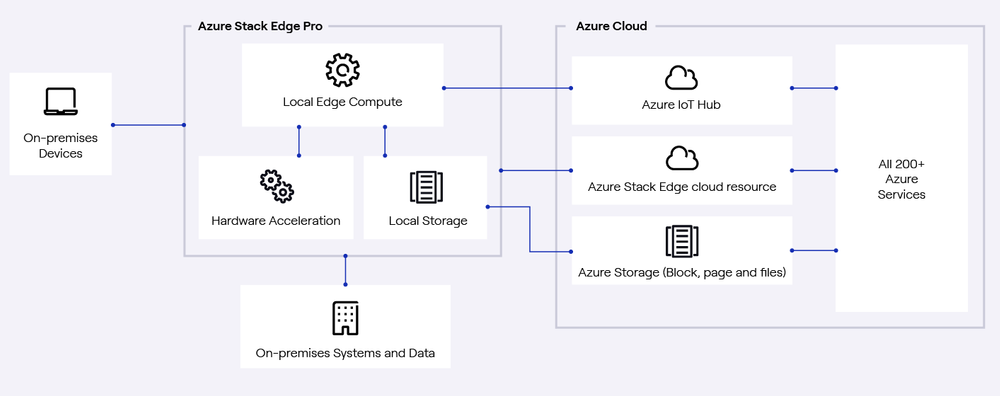
Task: Click the Local Storage server icon
Action: point(426,187)
